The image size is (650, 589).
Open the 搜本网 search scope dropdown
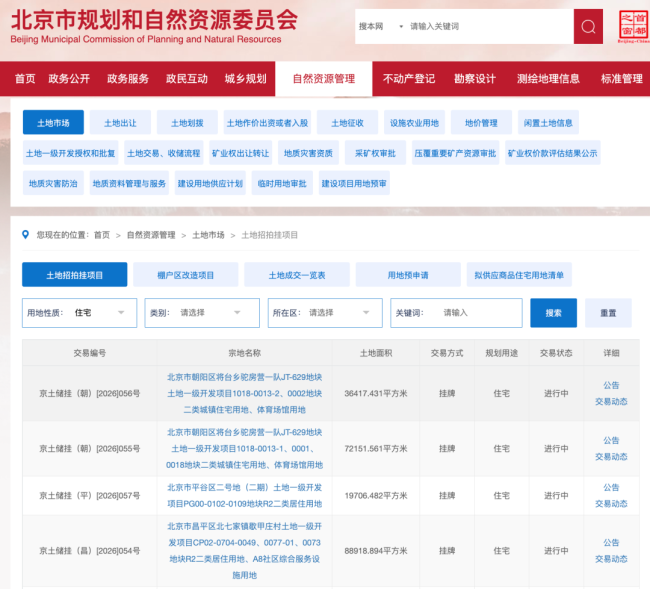point(381,27)
